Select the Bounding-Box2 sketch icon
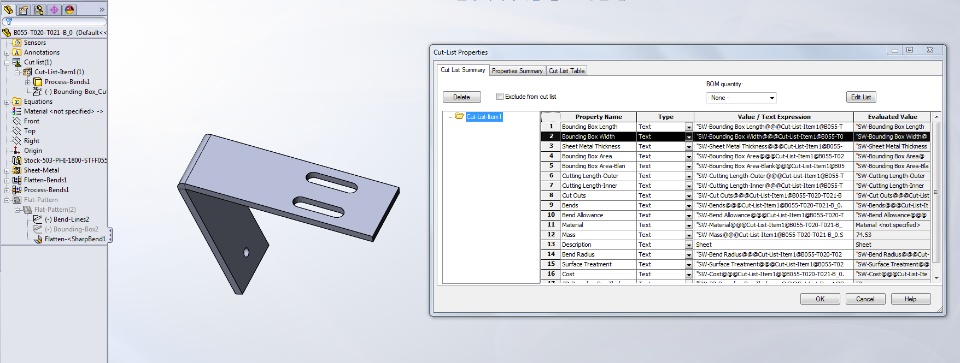 click(x=37, y=229)
